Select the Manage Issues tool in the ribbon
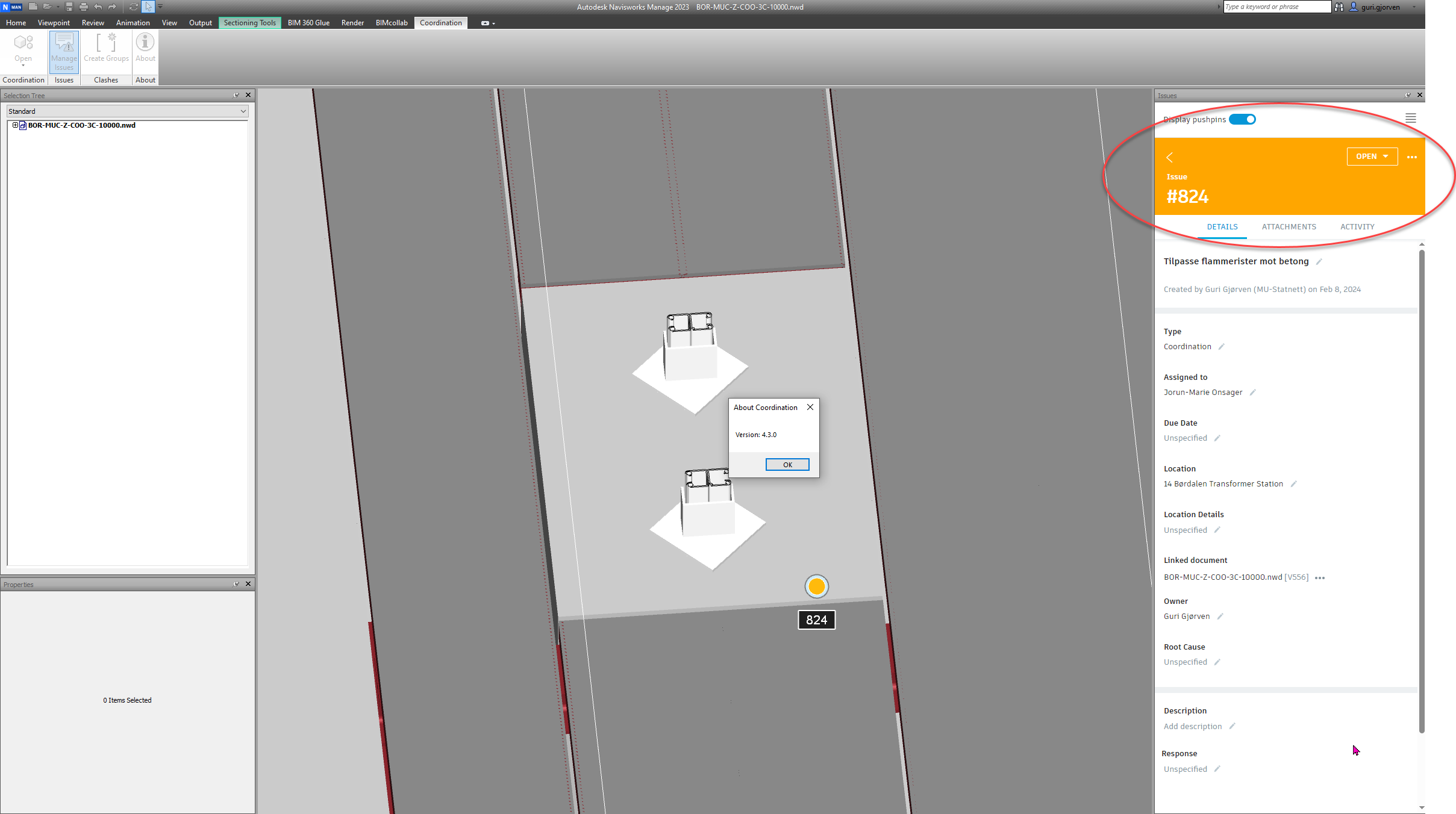Image resolution: width=1456 pixels, height=814 pixels. 64,51
